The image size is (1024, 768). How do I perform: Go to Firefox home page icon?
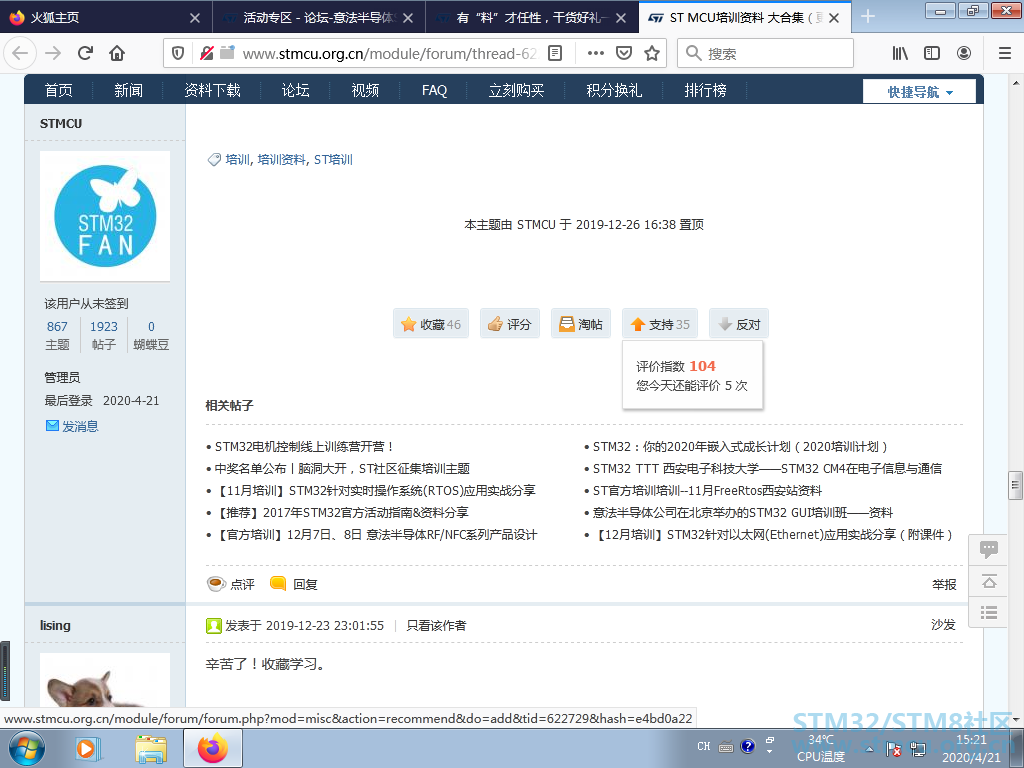tap(117, 53)
